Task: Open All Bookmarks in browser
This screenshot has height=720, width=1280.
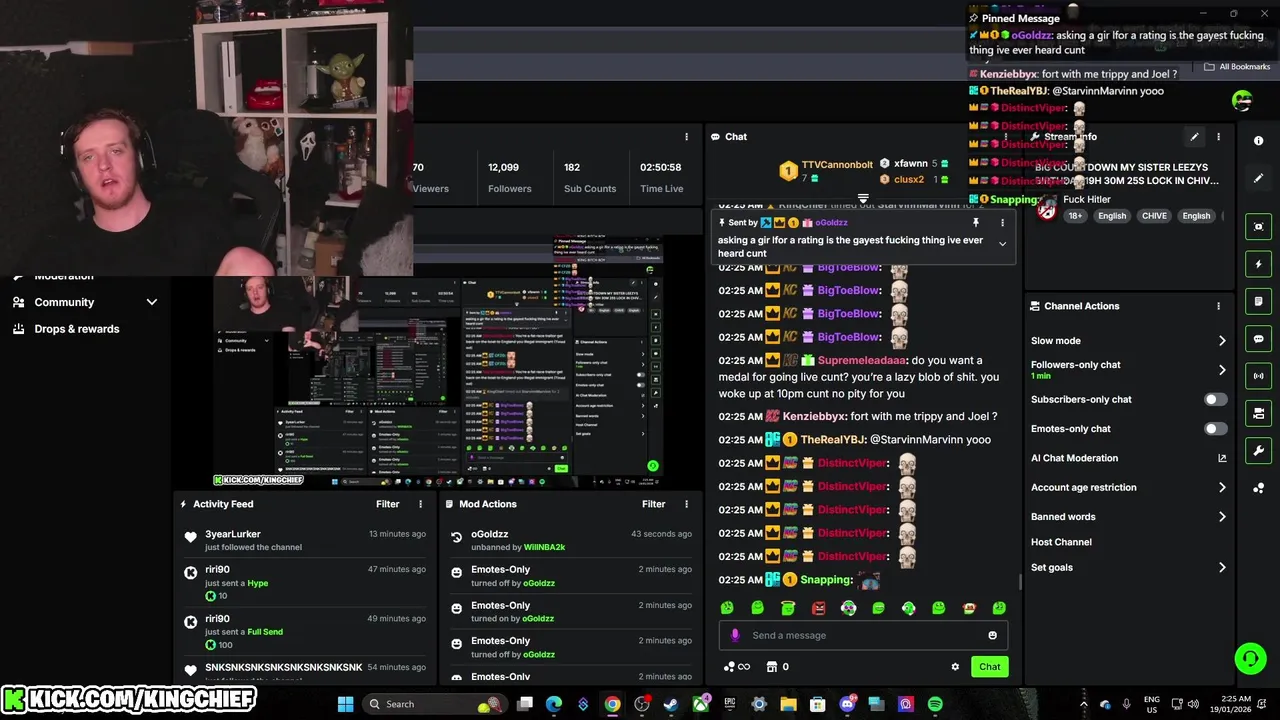Action: pyautogui.click(x=1237, y=67)
